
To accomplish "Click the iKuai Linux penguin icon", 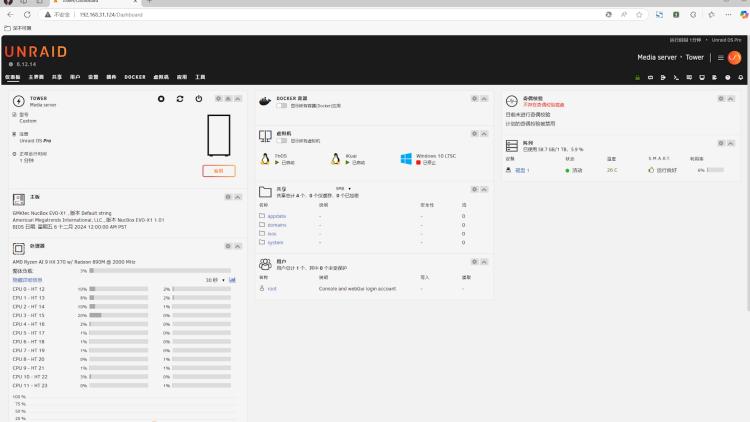I will pos(335,159).
